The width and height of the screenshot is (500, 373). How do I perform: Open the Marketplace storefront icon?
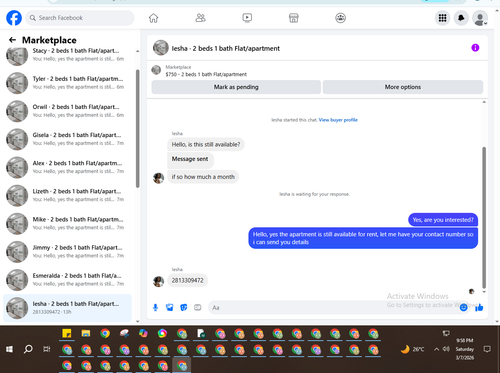294,18
